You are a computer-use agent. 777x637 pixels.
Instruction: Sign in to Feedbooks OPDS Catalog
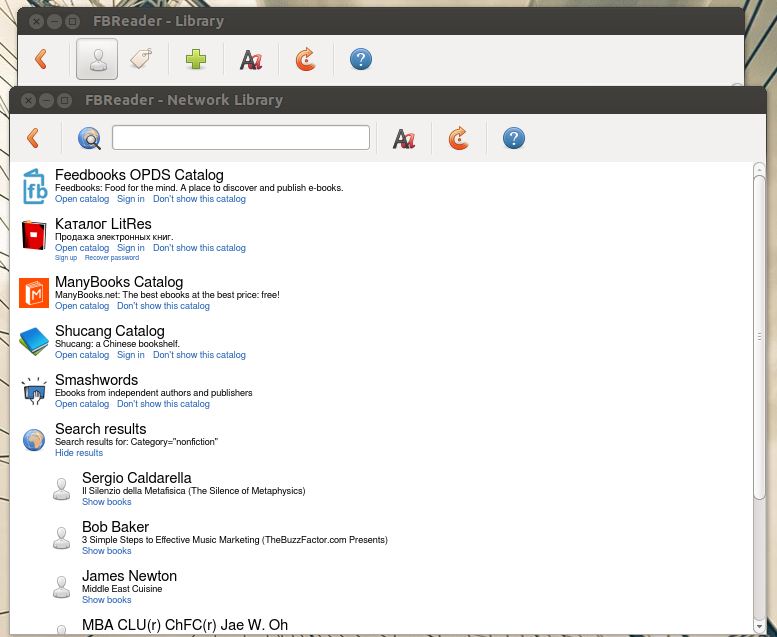coord(131,199)
